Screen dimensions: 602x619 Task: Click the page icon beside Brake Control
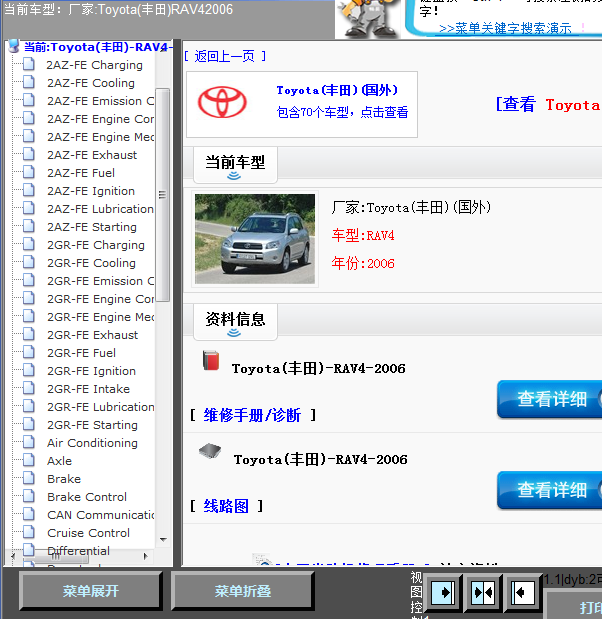(28, 497)
